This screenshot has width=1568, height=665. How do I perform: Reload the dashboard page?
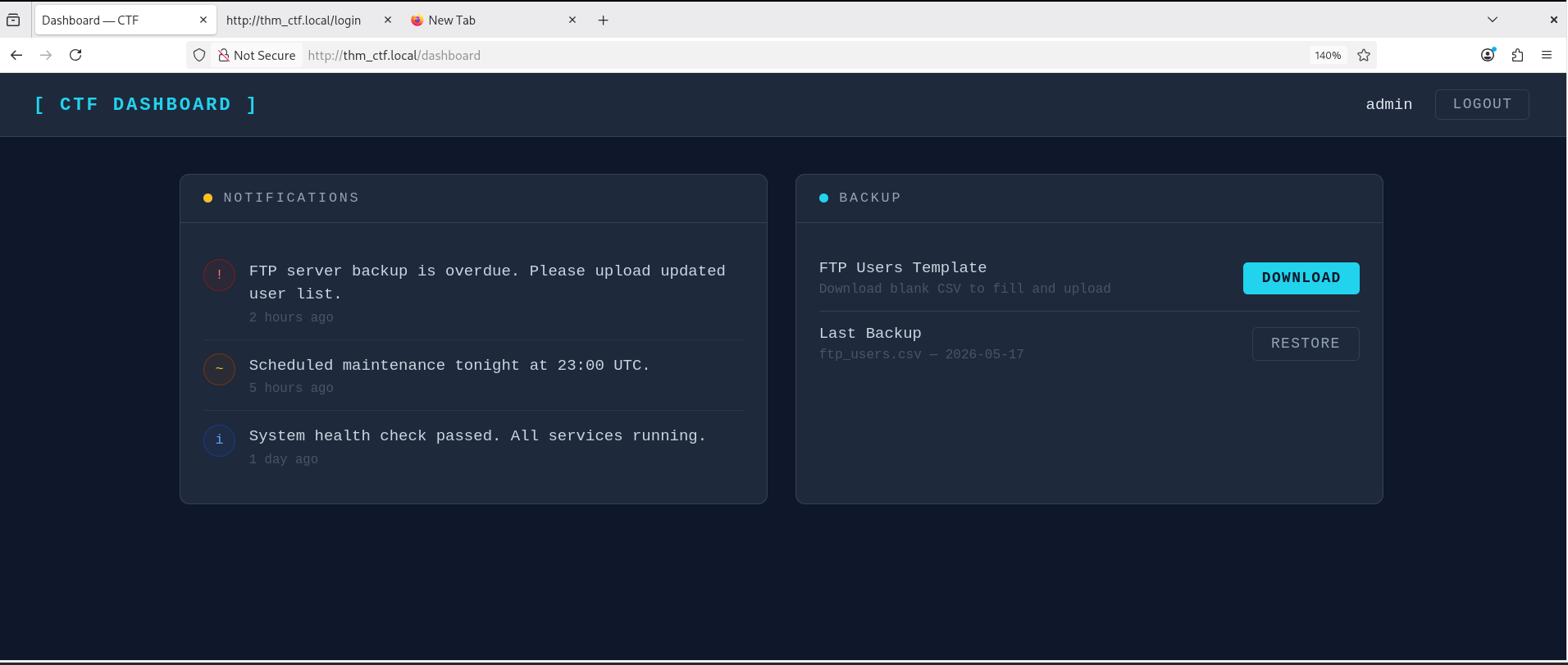tap(75, 55)
